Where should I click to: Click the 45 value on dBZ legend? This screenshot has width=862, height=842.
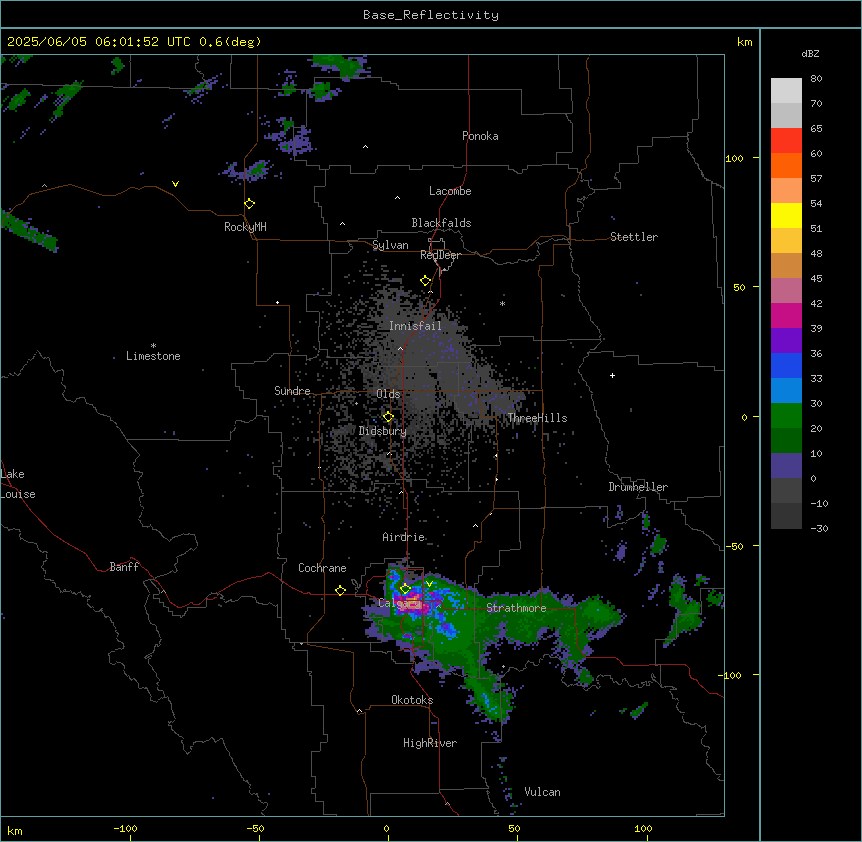point(816,279)
